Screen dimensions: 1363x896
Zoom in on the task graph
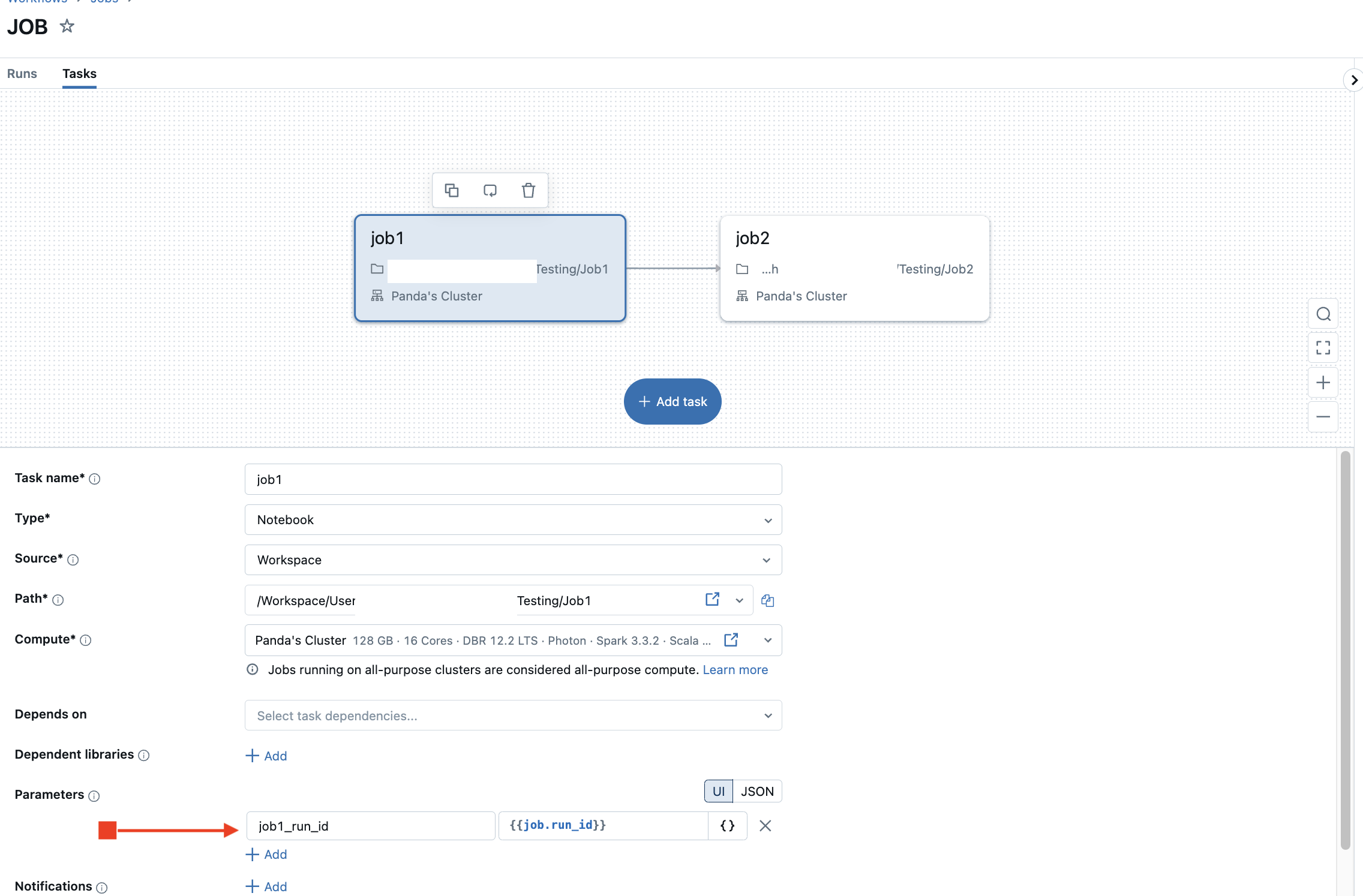click(x=1323, y=382)
